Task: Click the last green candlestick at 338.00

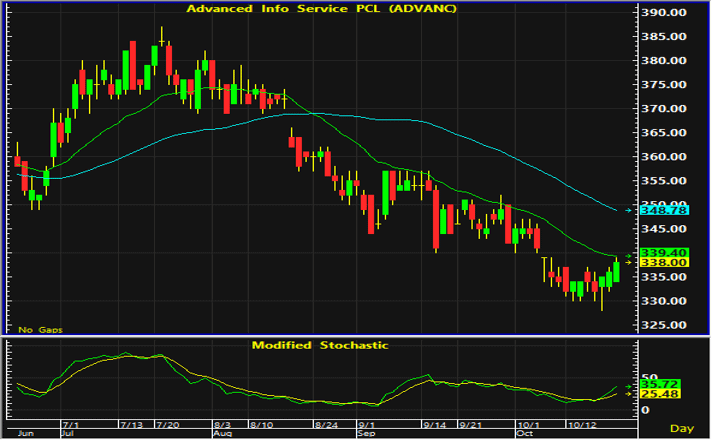Action: pyautogui.click(x=616, y=271)
